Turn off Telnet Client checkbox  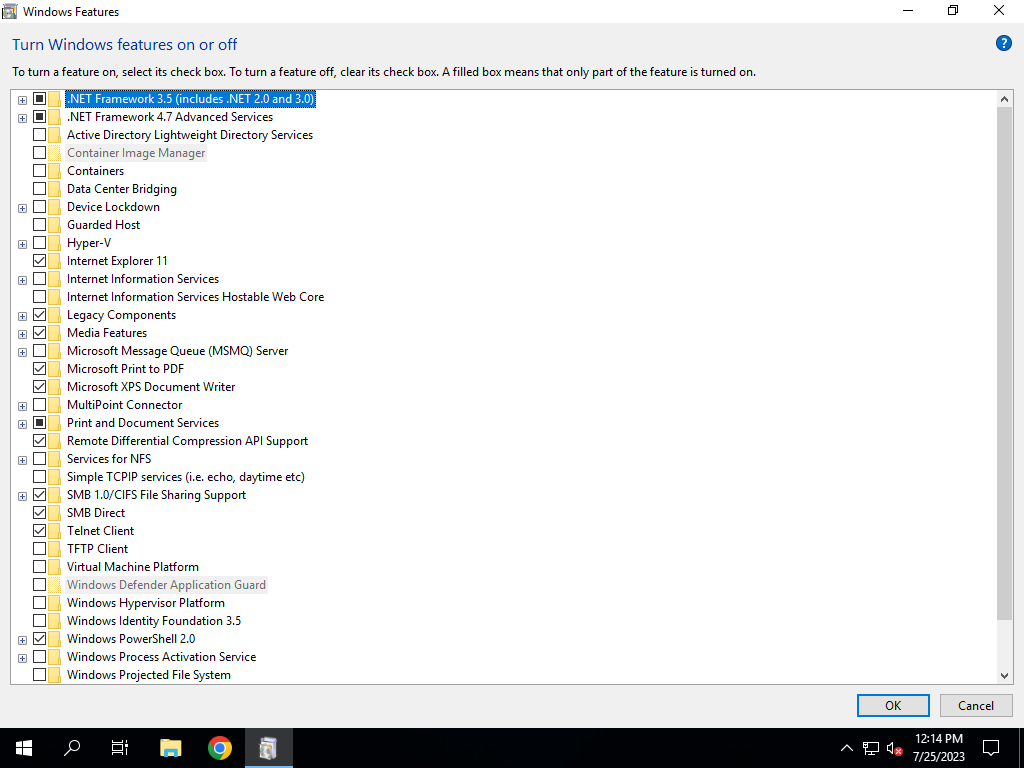coord(39,531)
